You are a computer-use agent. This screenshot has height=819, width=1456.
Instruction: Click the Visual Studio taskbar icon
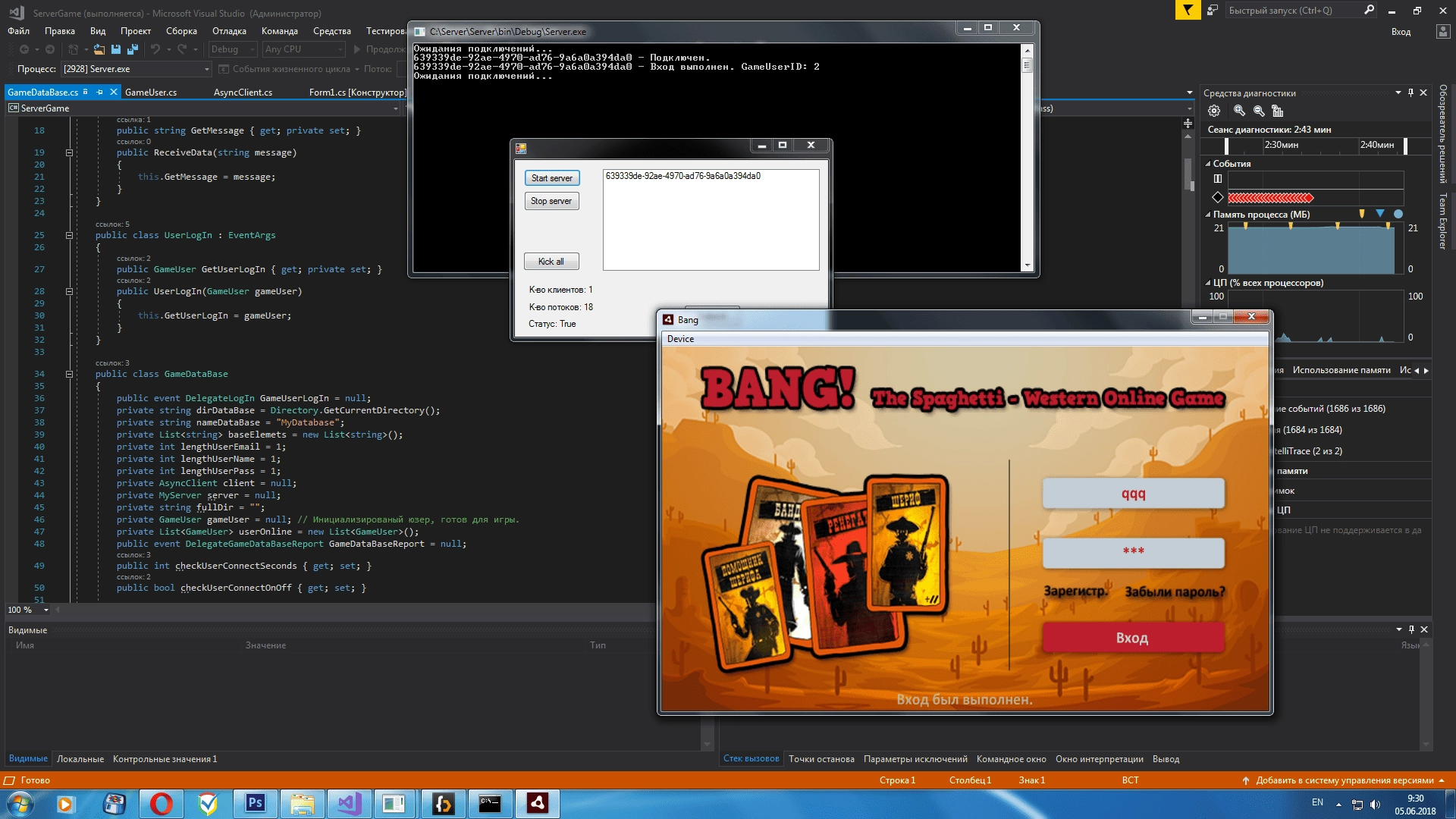(350, 804)
